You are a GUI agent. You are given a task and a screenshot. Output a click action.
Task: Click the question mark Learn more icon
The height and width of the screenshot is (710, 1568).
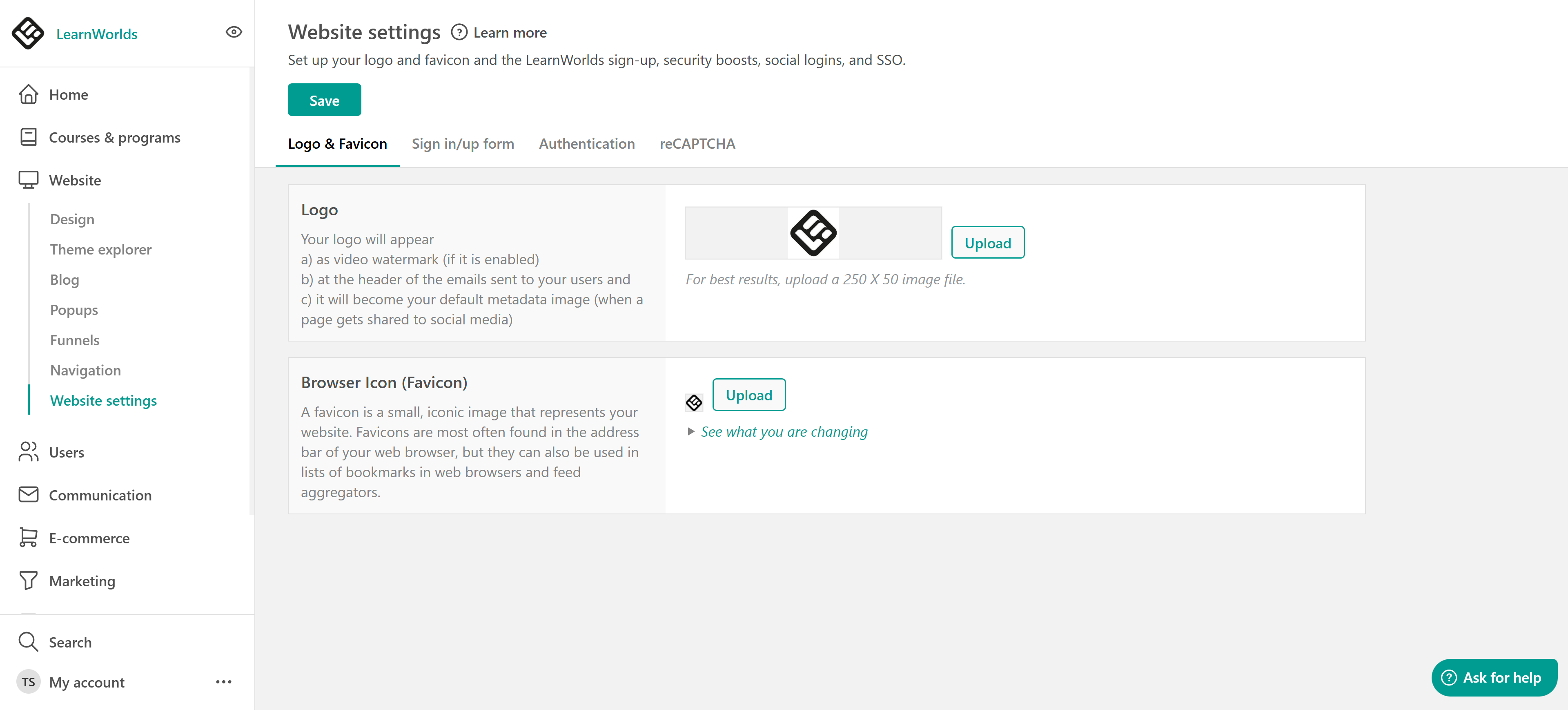tap(459, 32)
